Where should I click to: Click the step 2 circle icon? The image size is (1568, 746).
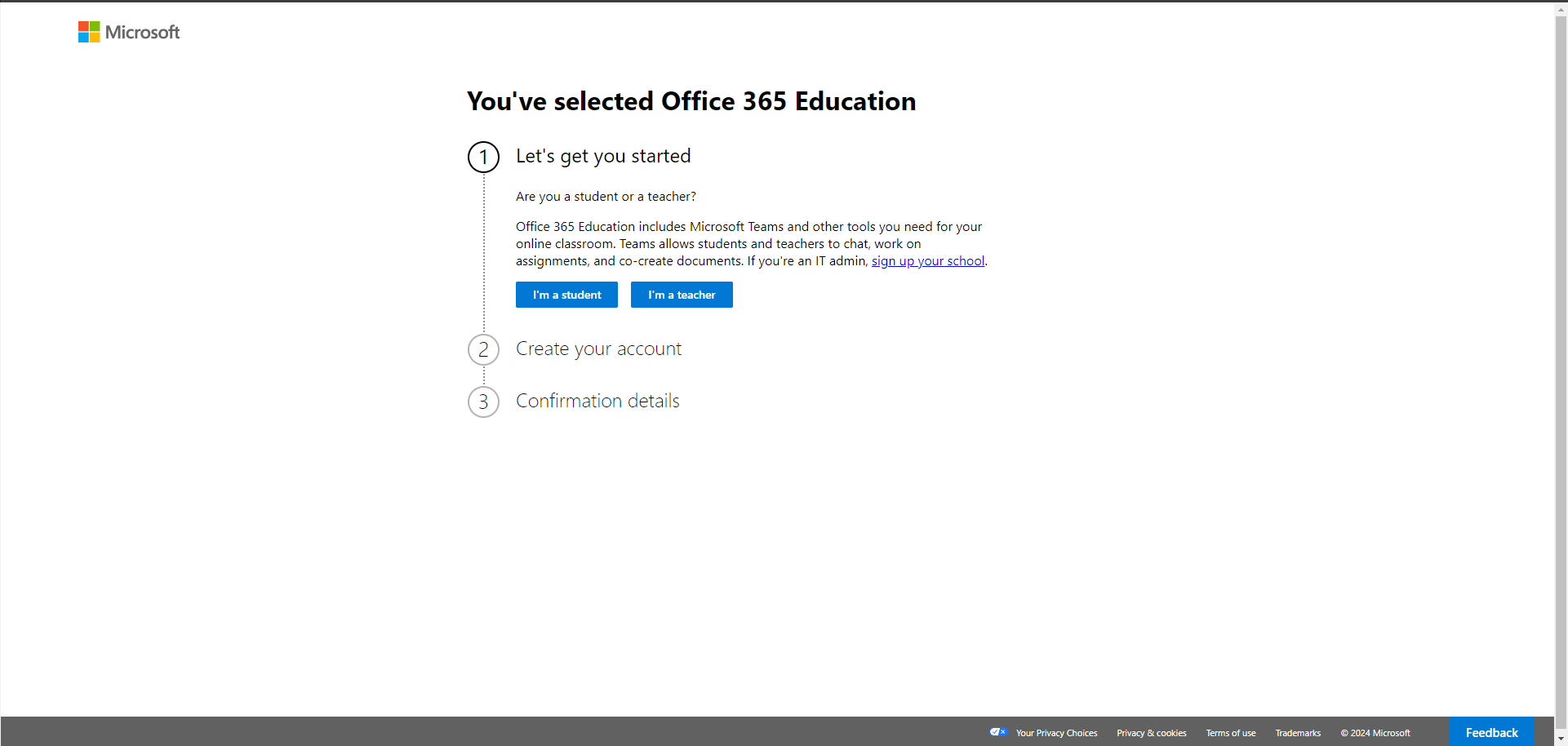483,349
